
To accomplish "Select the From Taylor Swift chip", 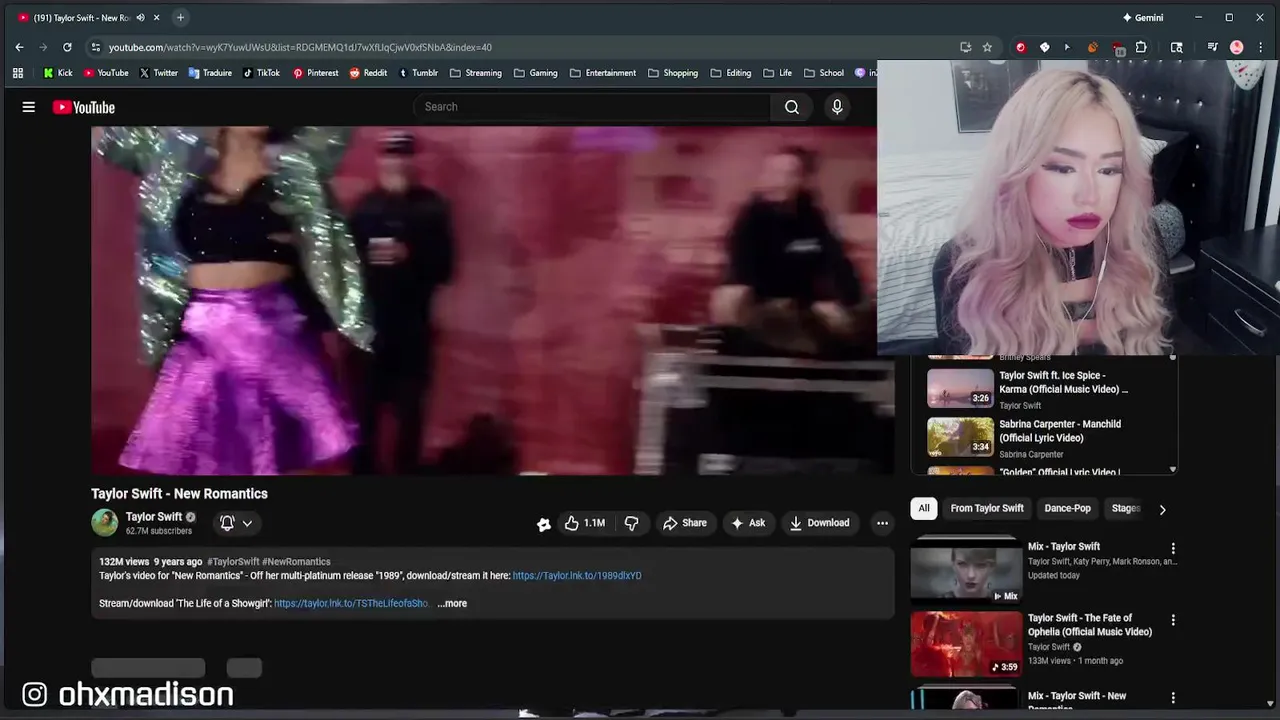I will [987, 508].
